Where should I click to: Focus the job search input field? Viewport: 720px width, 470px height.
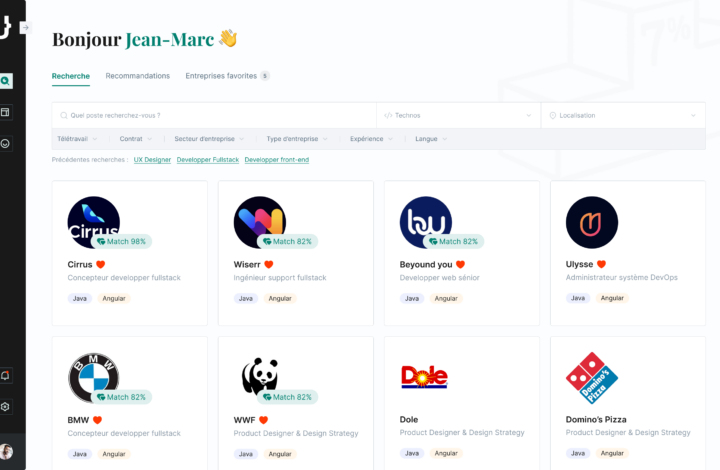point(214,115)
